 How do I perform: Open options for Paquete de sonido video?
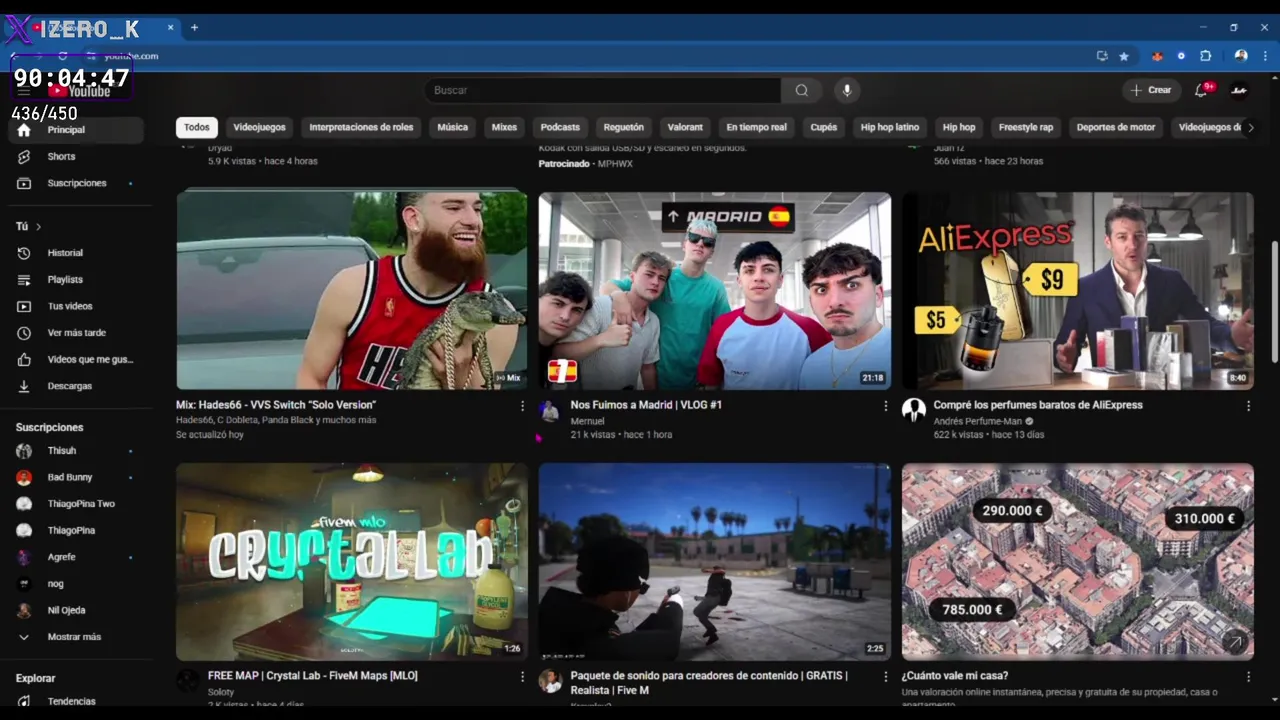click(x=885, y=677)
